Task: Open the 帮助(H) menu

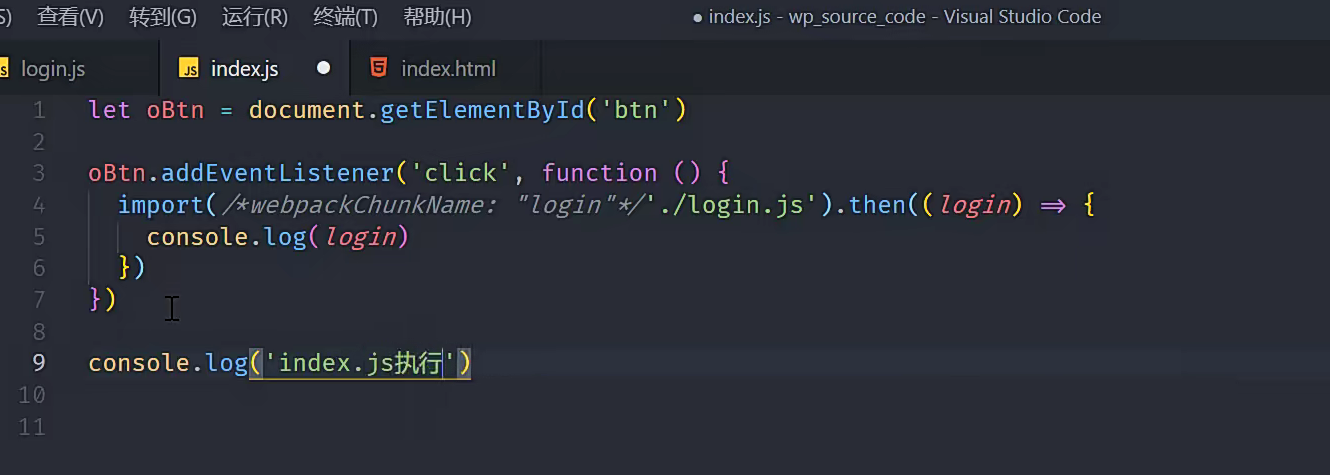Action: point(437,17)
